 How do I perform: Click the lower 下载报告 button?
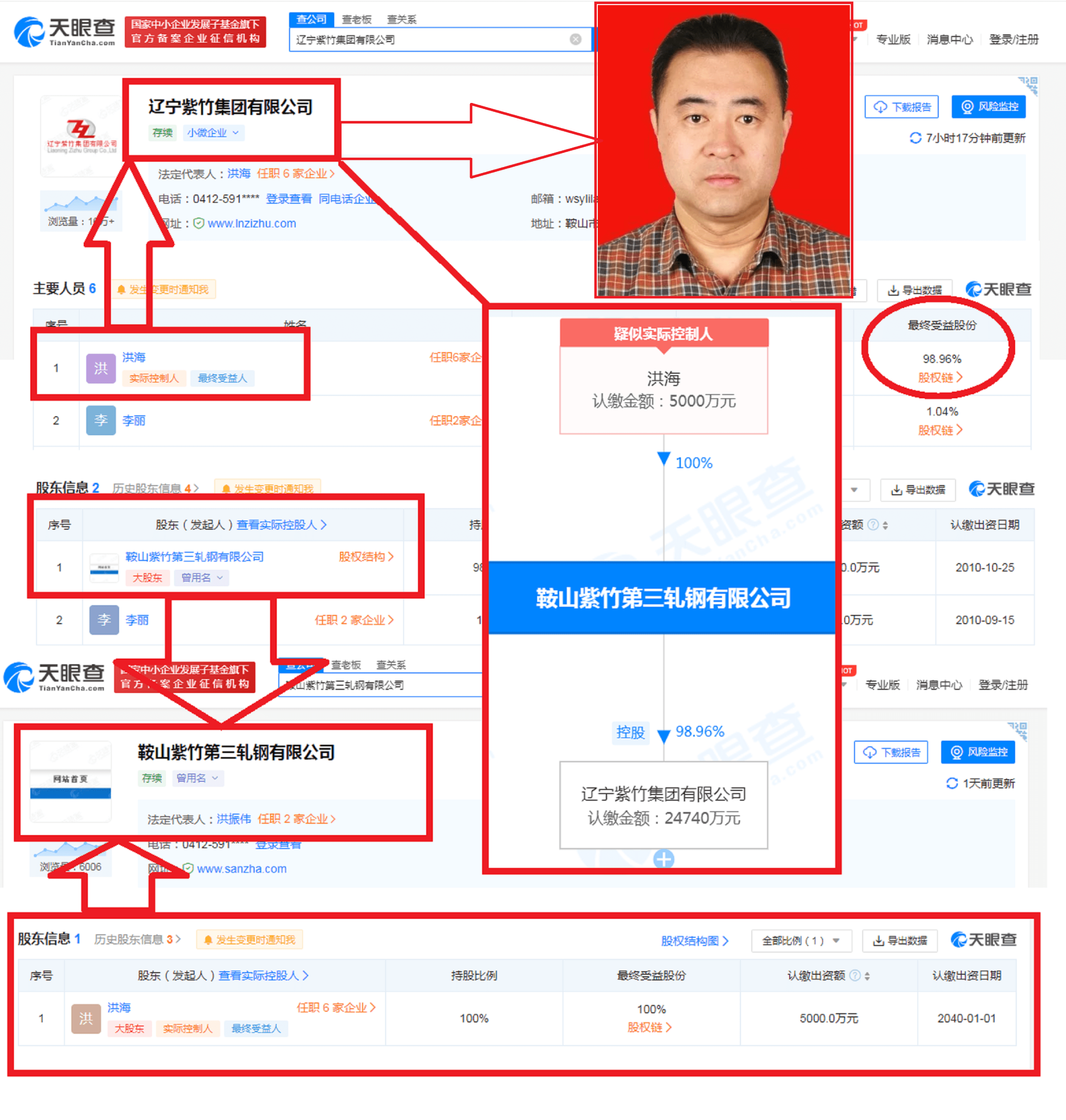point(891,752)
